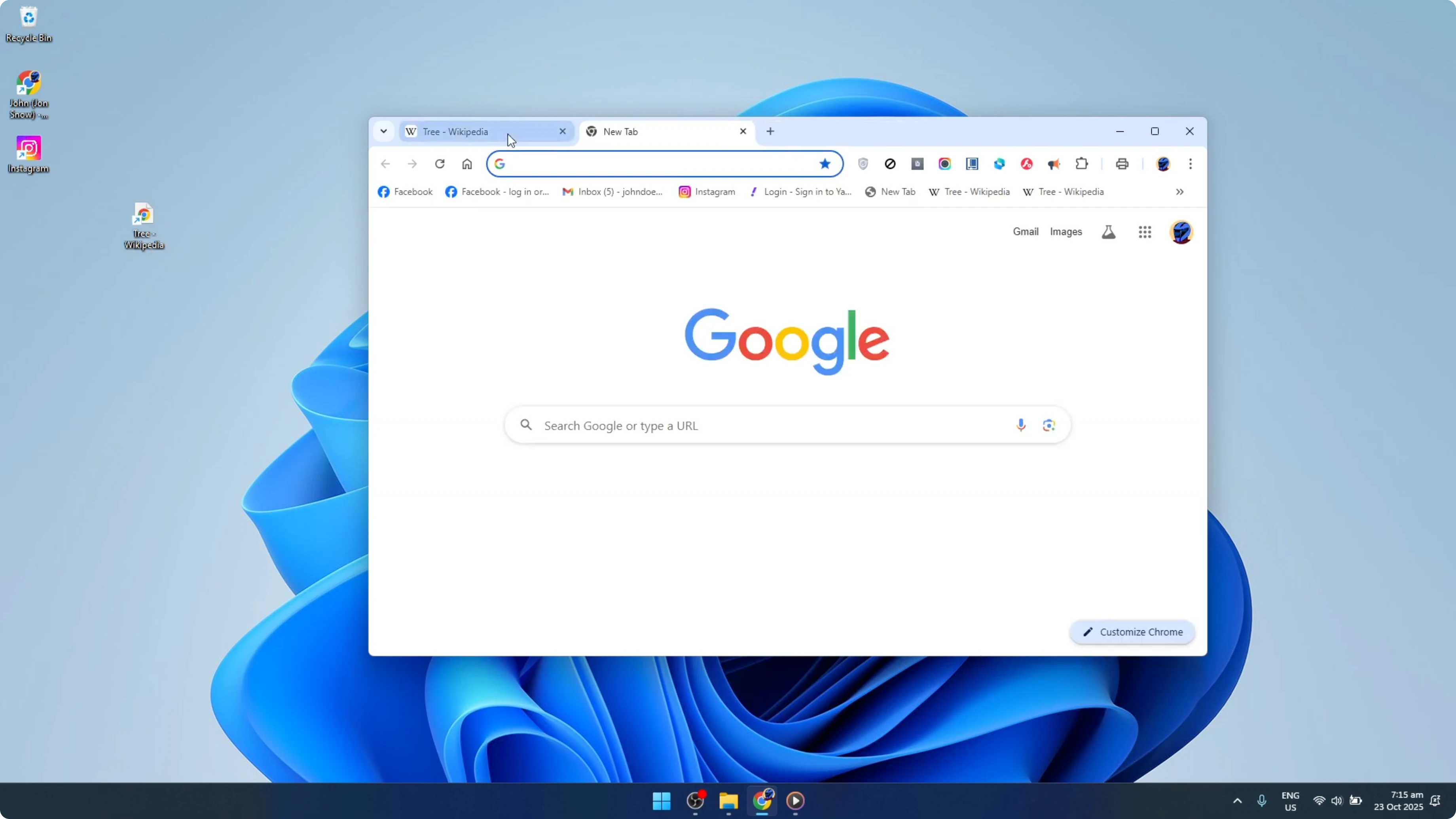Open the rainbow camera lens extension
The height and width of the screenshot is (819, 1456).
(944, 164)
